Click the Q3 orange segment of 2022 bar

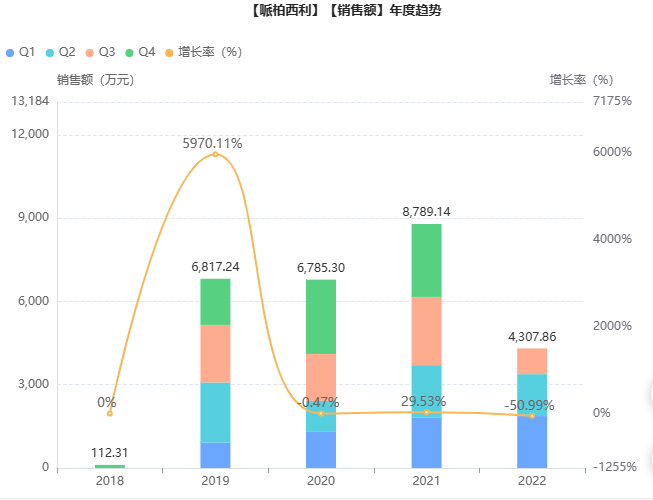point(532,361)
